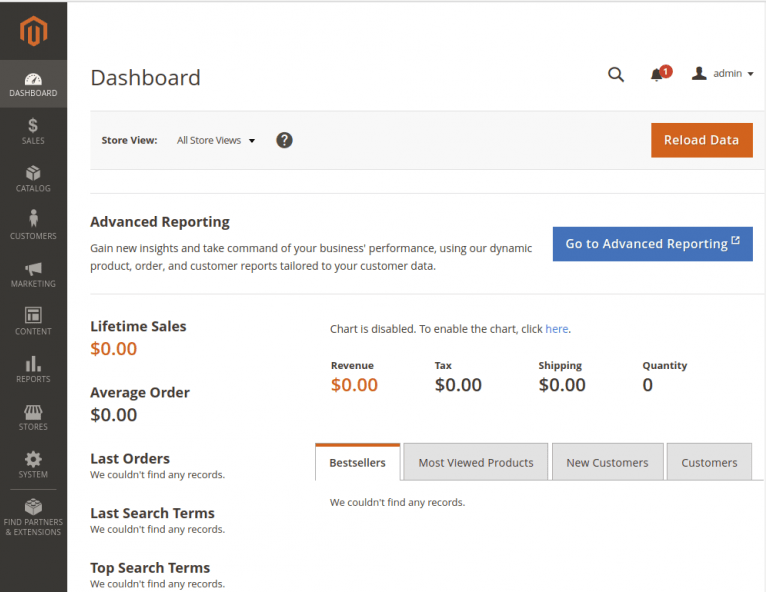Open the Customers sidebar section
This screenshot has width=766, height=592.
33,226
